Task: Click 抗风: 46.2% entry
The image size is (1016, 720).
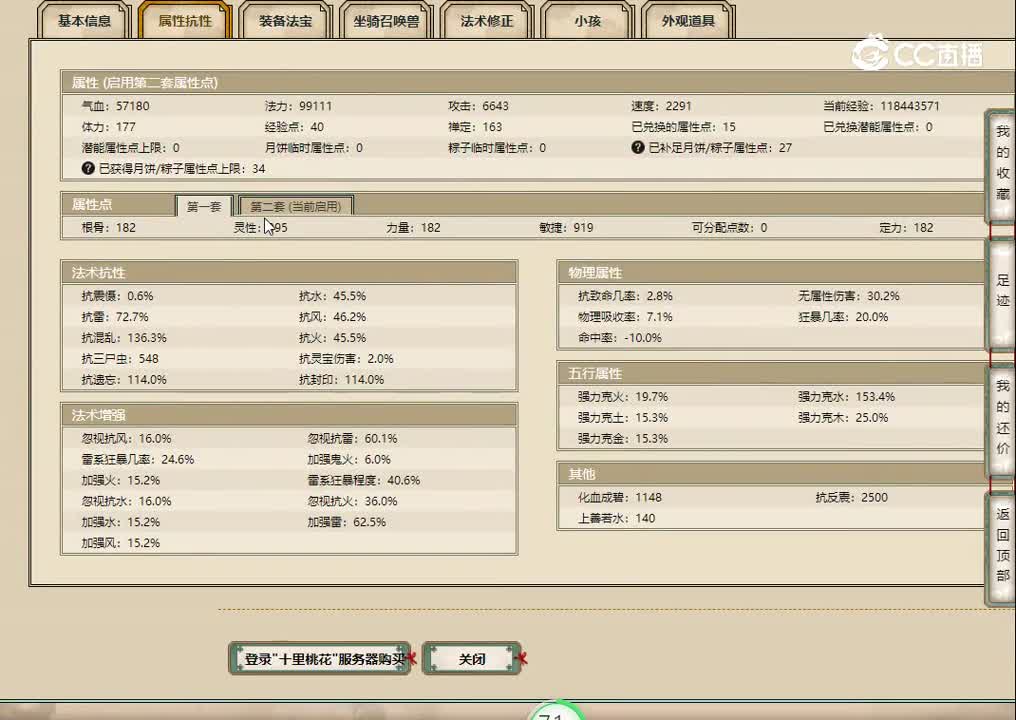Action: 332,317
